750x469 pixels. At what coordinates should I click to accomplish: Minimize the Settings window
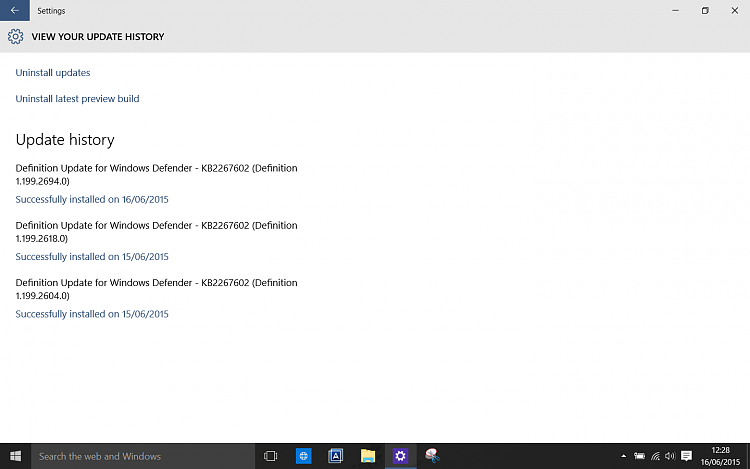pos(675,10)
